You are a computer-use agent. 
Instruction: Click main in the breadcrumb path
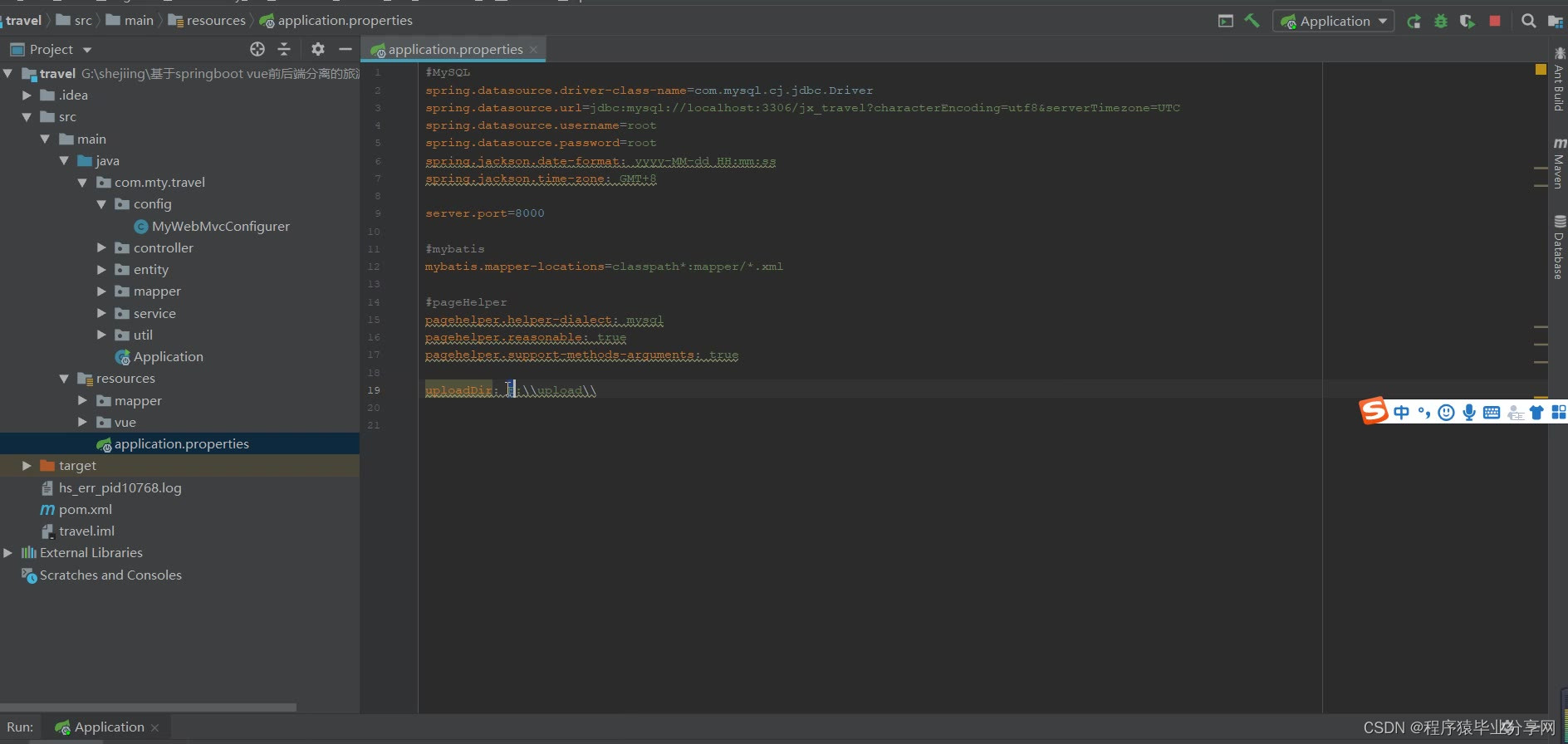pos(130,20)
